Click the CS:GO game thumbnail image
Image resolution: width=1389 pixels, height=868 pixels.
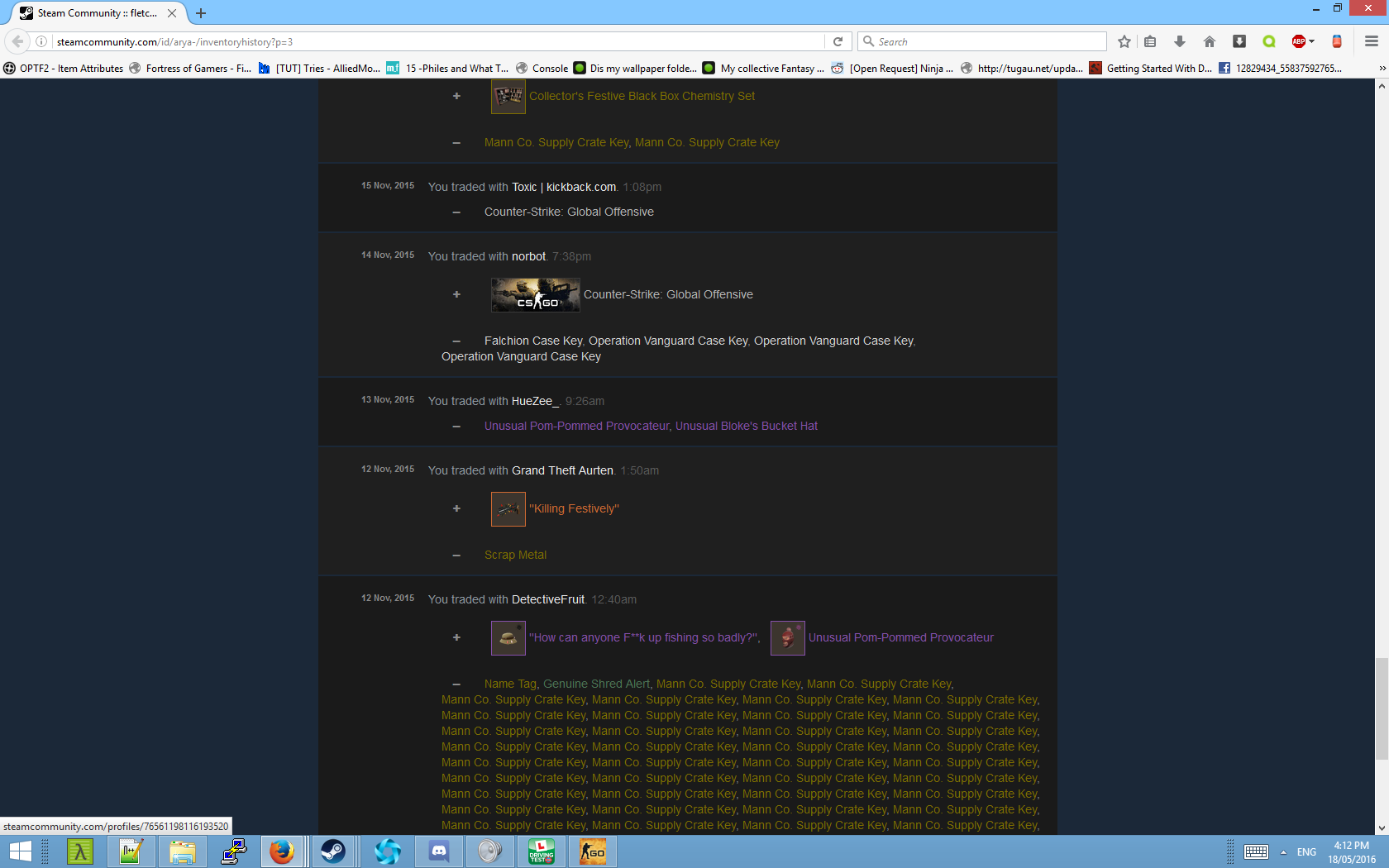535,295
